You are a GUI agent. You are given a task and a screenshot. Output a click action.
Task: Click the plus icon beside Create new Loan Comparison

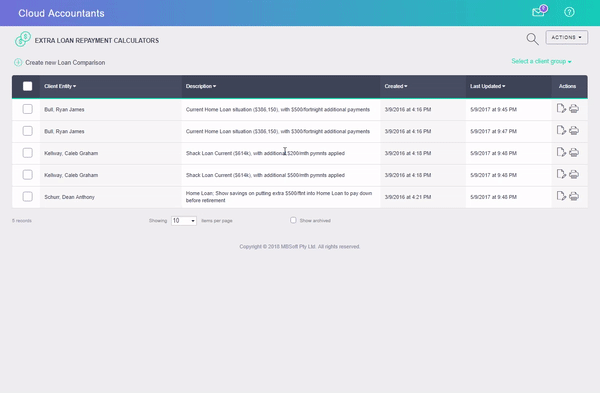point(18,62)
